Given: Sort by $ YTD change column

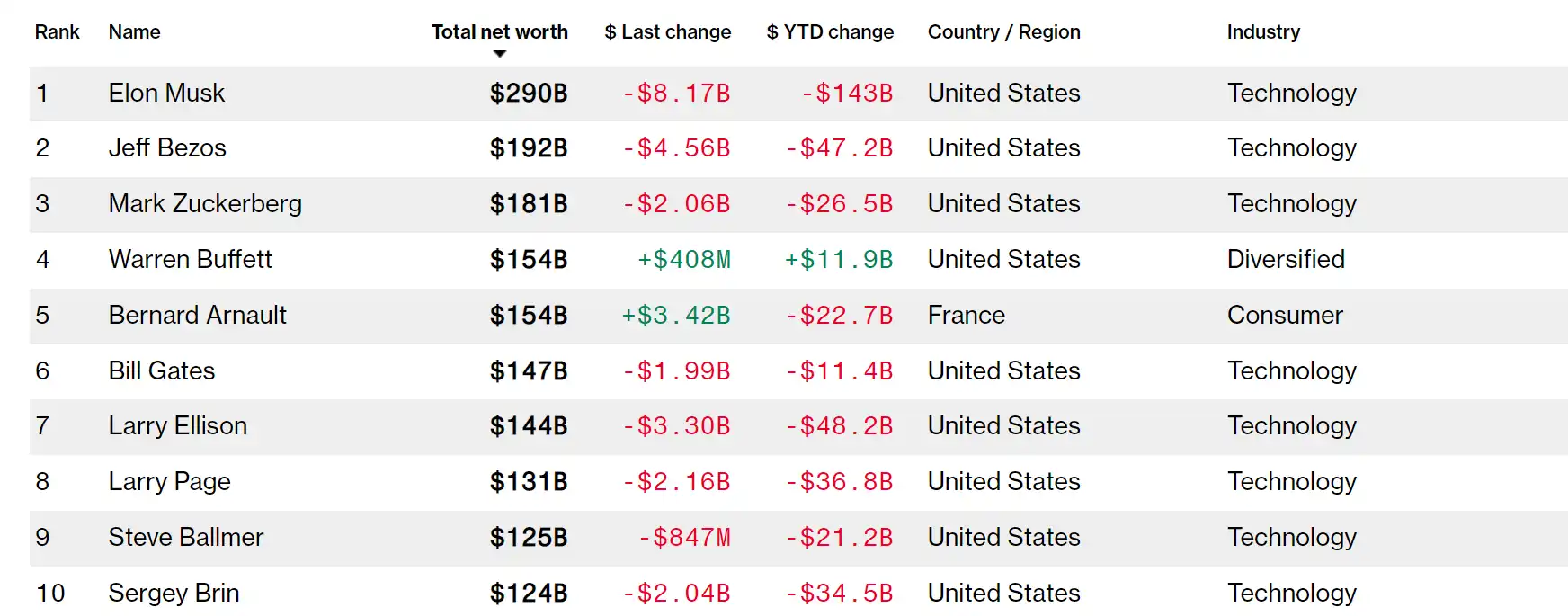Looking at the screenshot, I should [x=830, y=32].
